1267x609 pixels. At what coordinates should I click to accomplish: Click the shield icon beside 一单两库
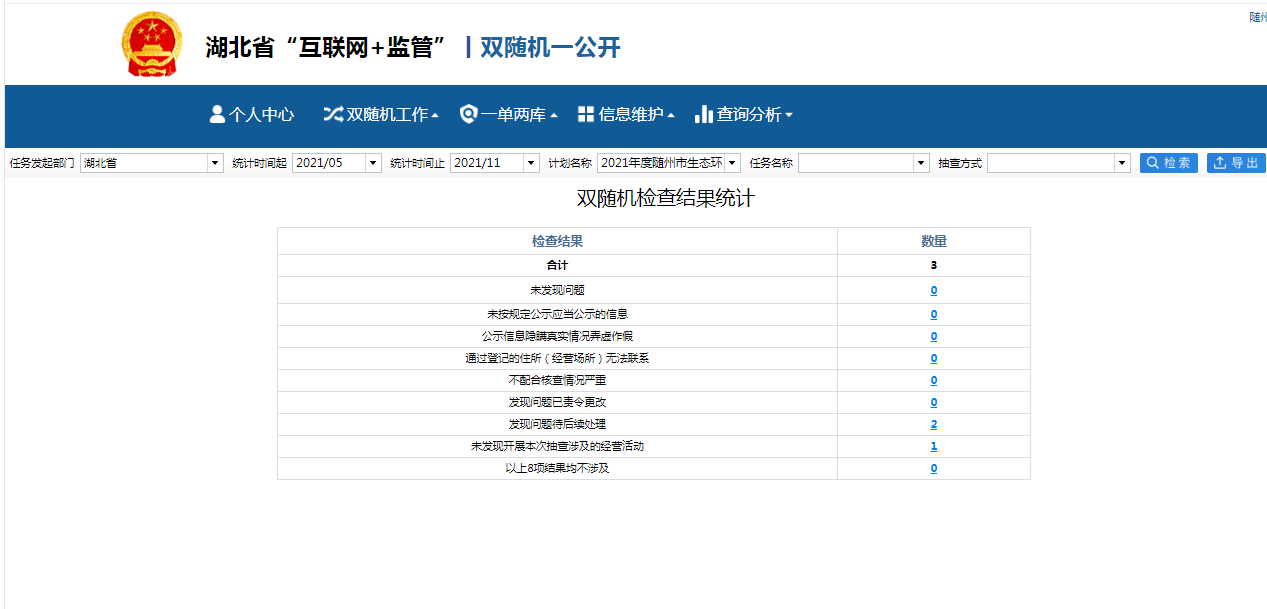[468, 114]
